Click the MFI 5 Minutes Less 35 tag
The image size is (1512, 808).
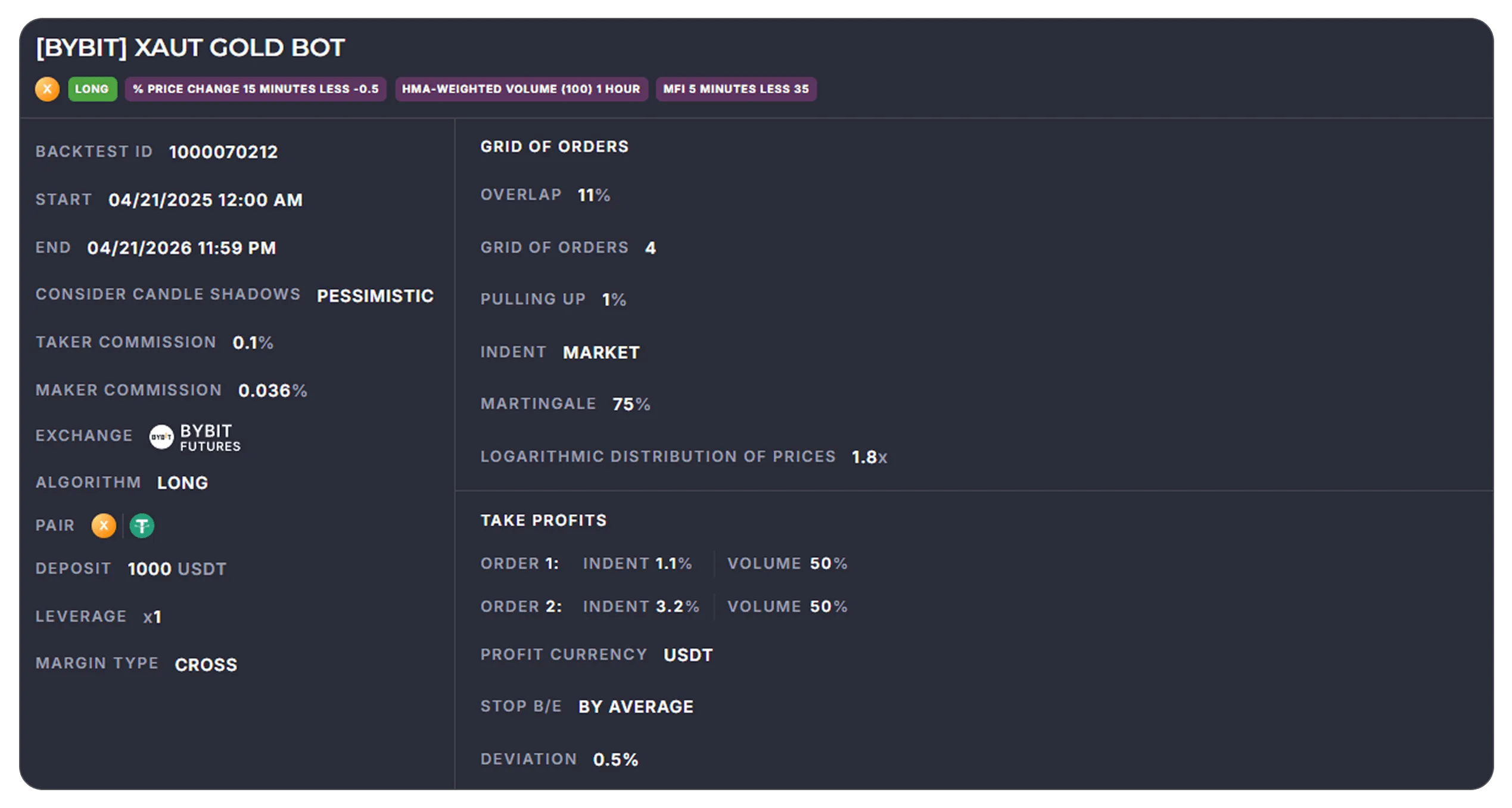[x=736, y=89]
